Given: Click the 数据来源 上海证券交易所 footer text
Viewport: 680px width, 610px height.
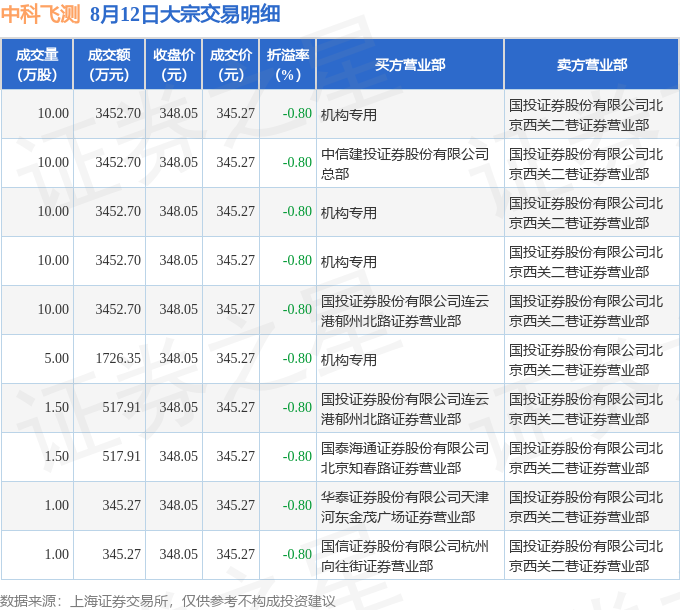Looking at the screenshot, I should tap(167, 601).
